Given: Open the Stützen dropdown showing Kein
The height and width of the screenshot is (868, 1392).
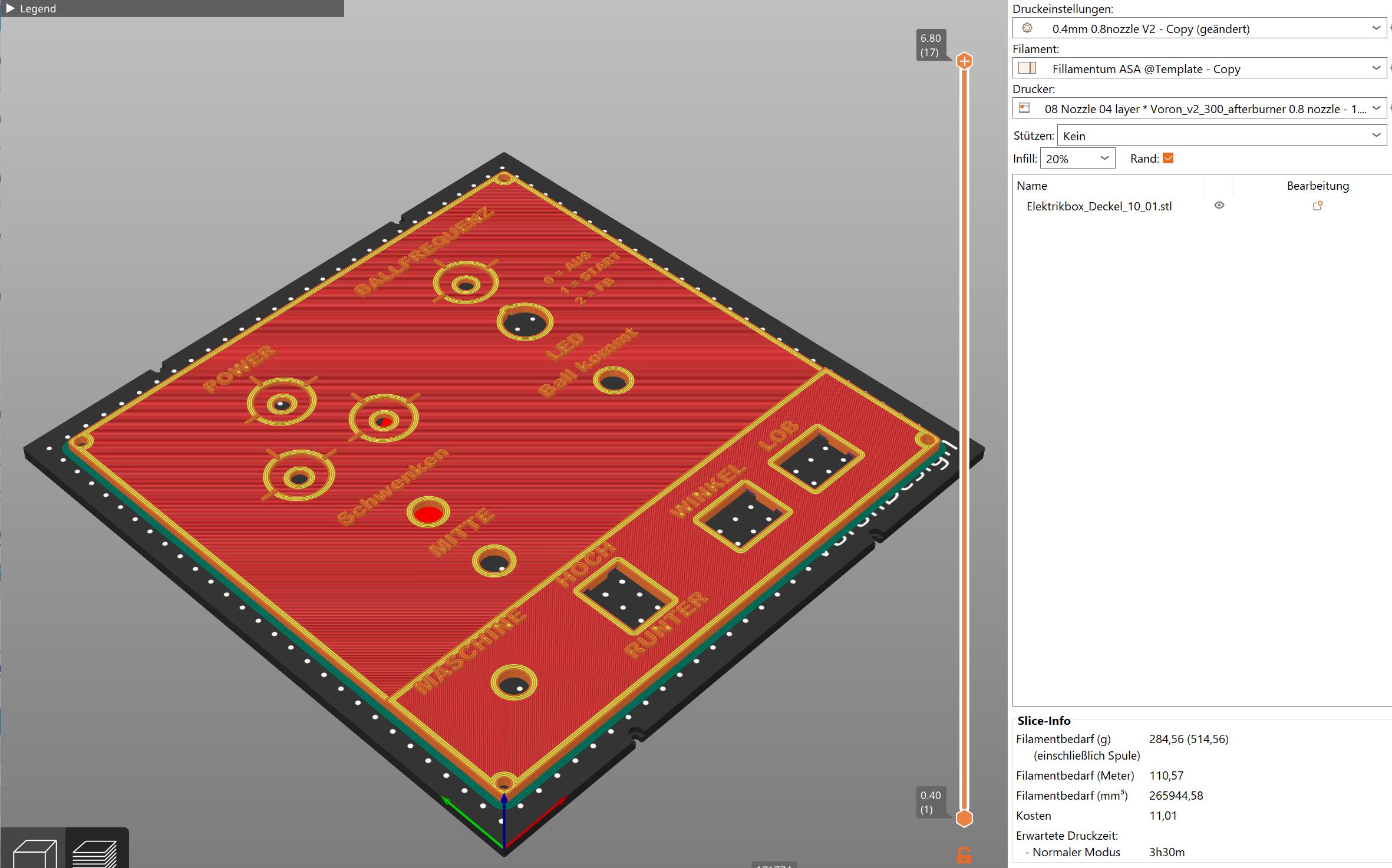Looking at the screenshot, I should (x=1222, y=136).
